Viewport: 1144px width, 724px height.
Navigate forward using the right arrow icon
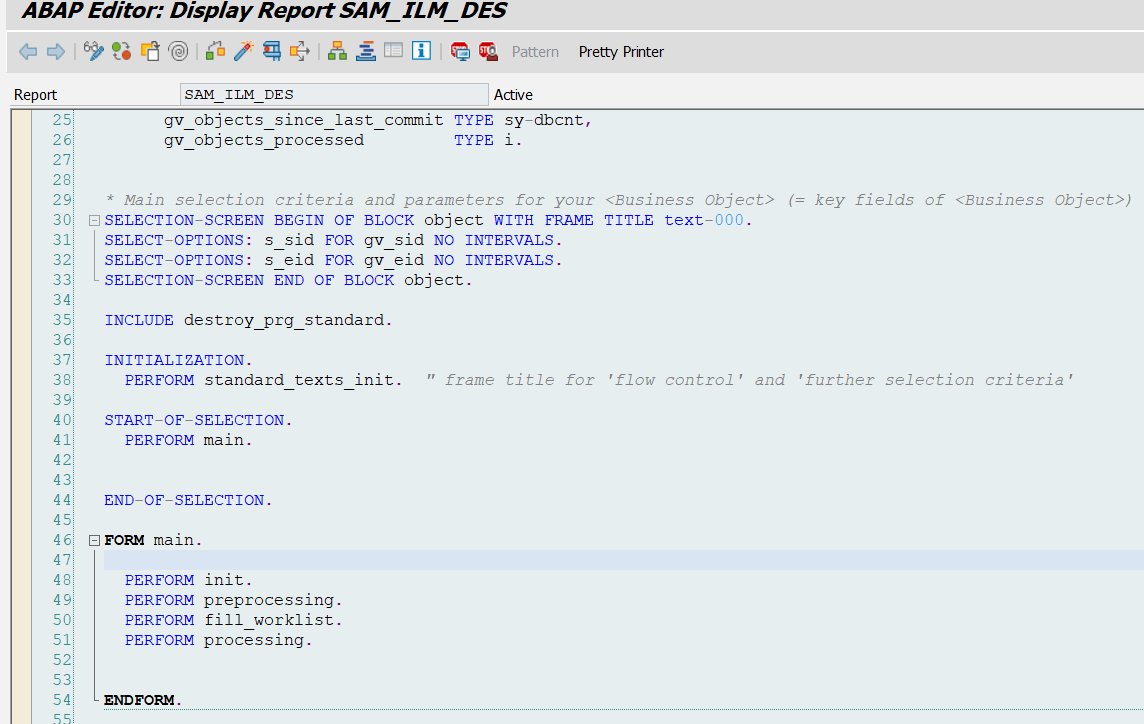point(57,51)
